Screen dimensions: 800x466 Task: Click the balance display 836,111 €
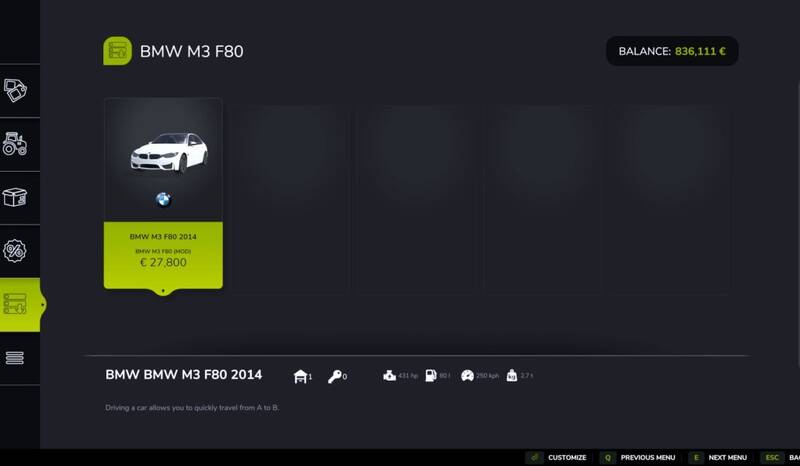coord(672,51)
